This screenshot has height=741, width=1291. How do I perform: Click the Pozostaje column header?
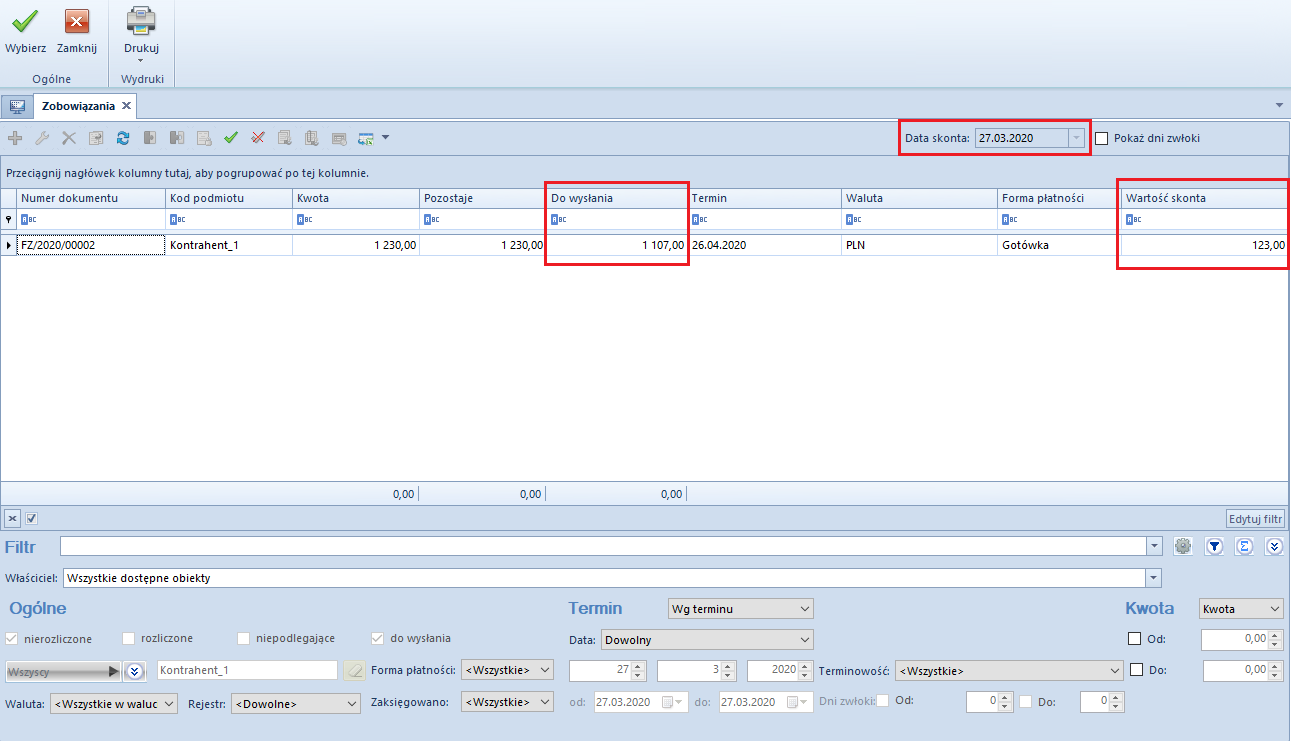[483, 198]
